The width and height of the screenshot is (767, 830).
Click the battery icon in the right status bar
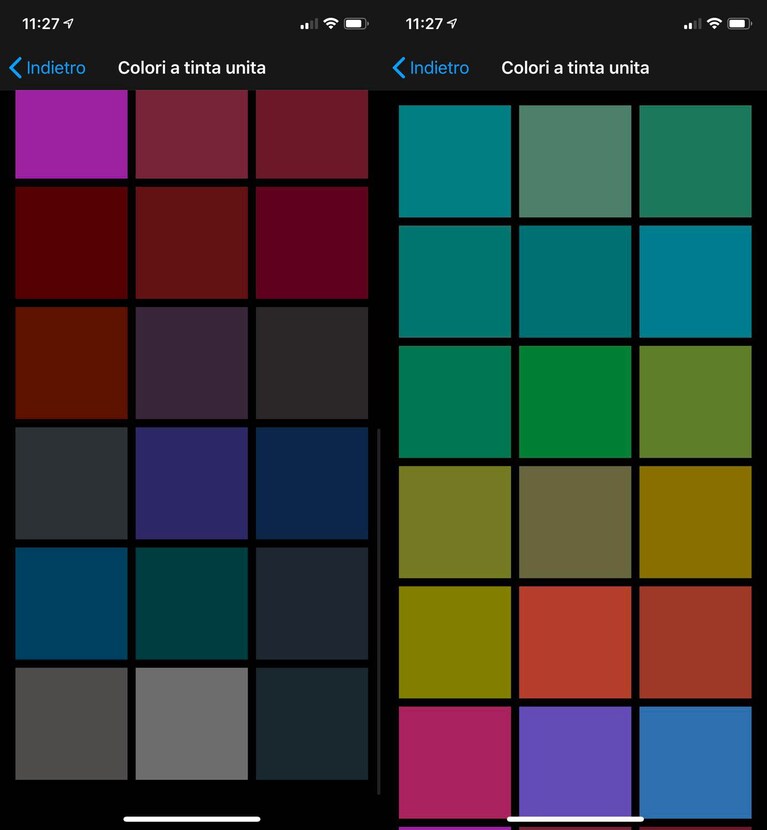click(x=739, y=24)
